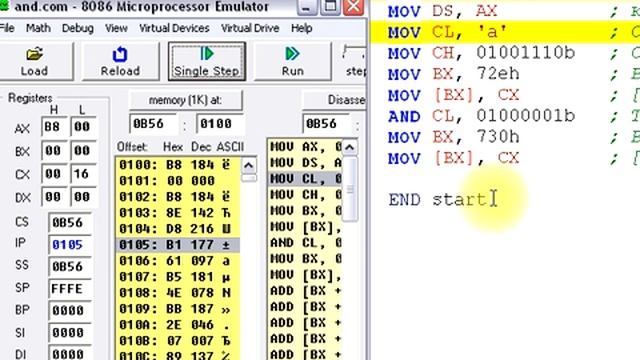
Task: Click the BX low byte field
Action: [83, 151]
